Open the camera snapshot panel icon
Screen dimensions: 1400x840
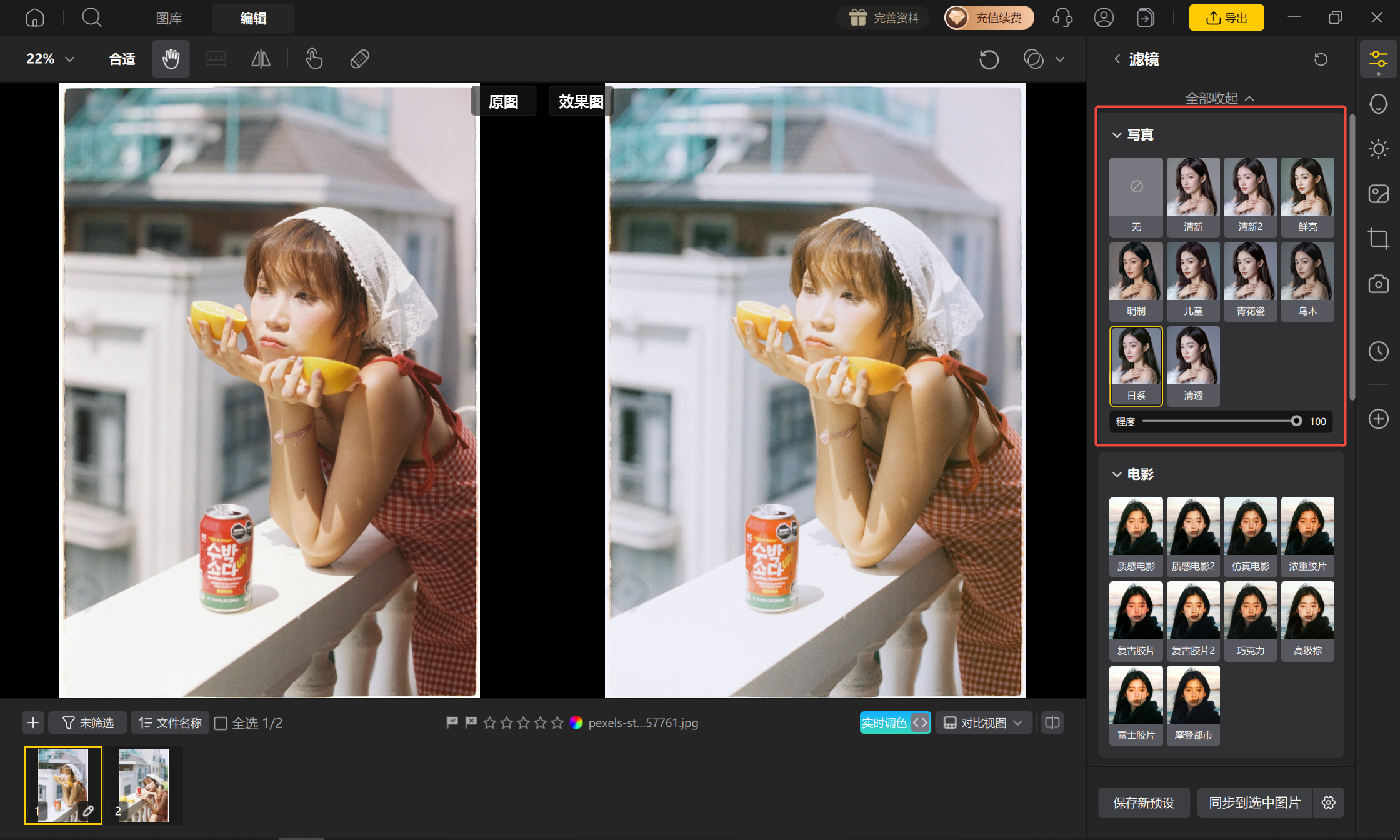point(1378,284)
